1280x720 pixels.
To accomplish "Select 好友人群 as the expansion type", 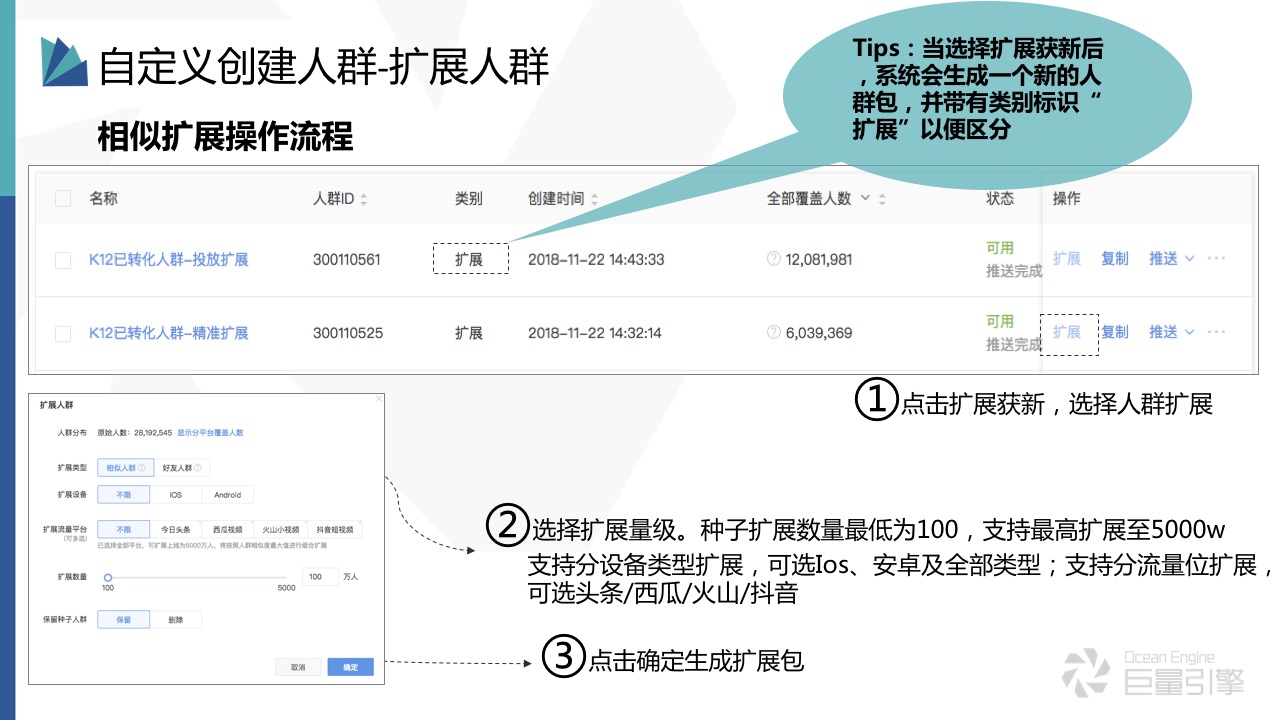I will 181,467.
